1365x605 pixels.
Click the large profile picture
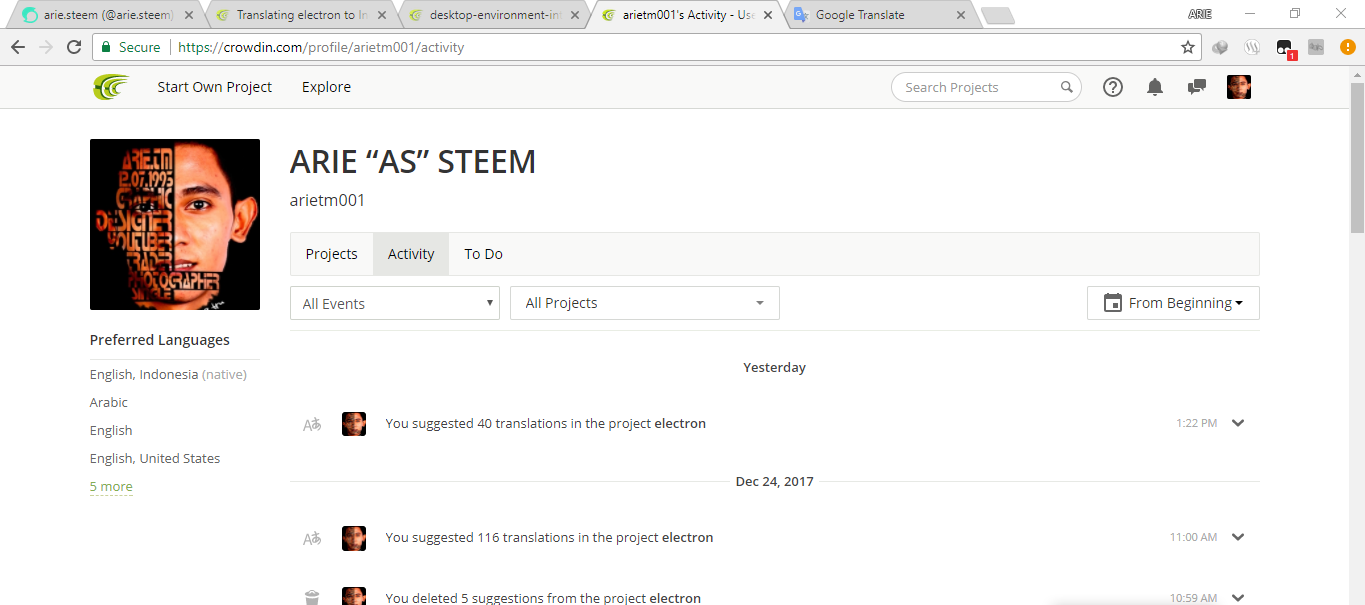[x=175, y=224]
